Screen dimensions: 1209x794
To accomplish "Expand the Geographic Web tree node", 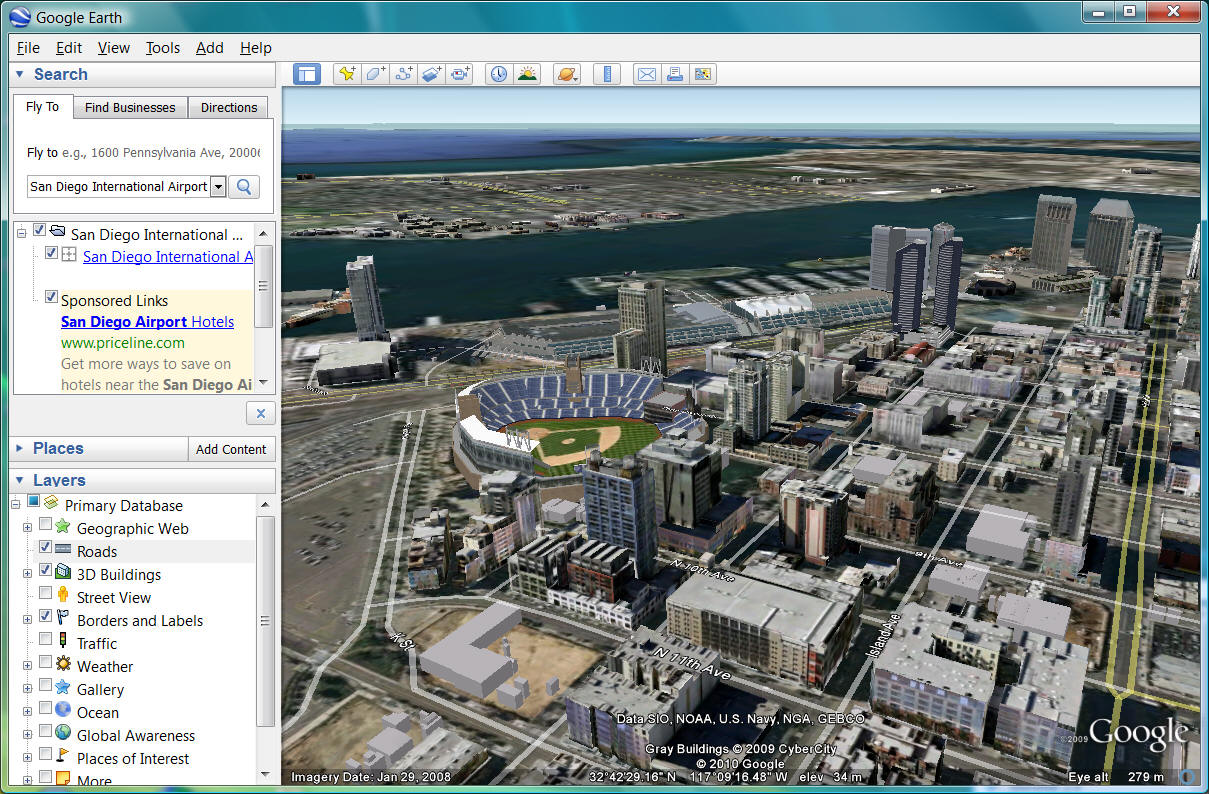I will tap(27, 528).
